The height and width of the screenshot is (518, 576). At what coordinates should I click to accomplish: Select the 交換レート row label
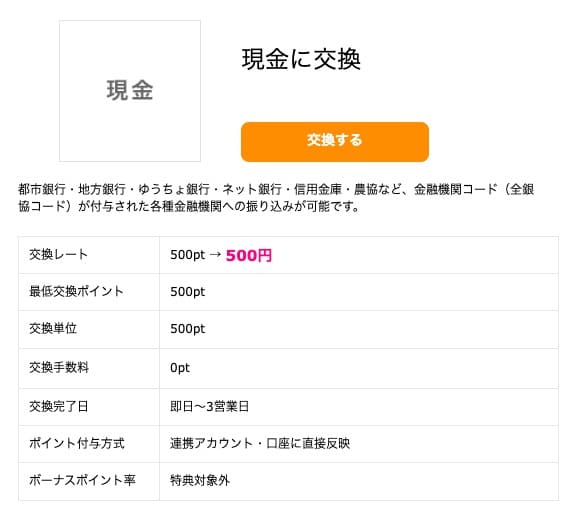[x=58, y=254]
